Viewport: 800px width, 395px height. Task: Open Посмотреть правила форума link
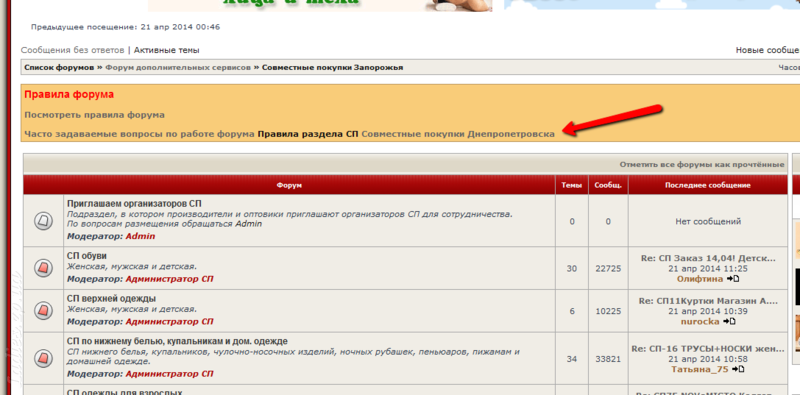point(94,115)
